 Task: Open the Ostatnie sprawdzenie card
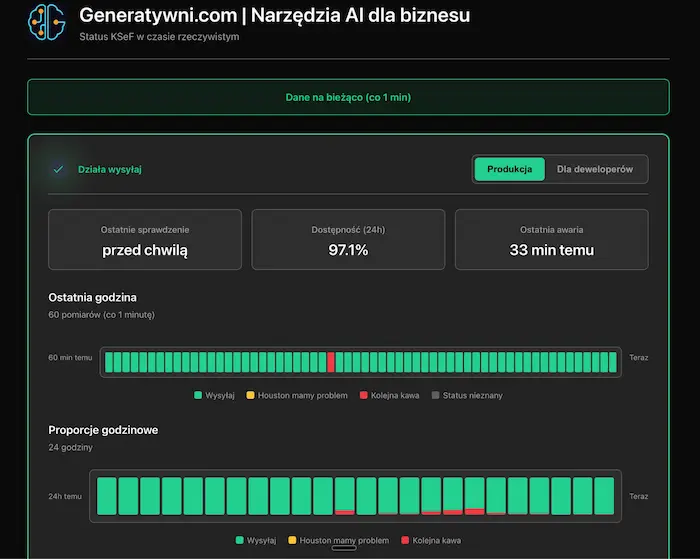(145, 239)
